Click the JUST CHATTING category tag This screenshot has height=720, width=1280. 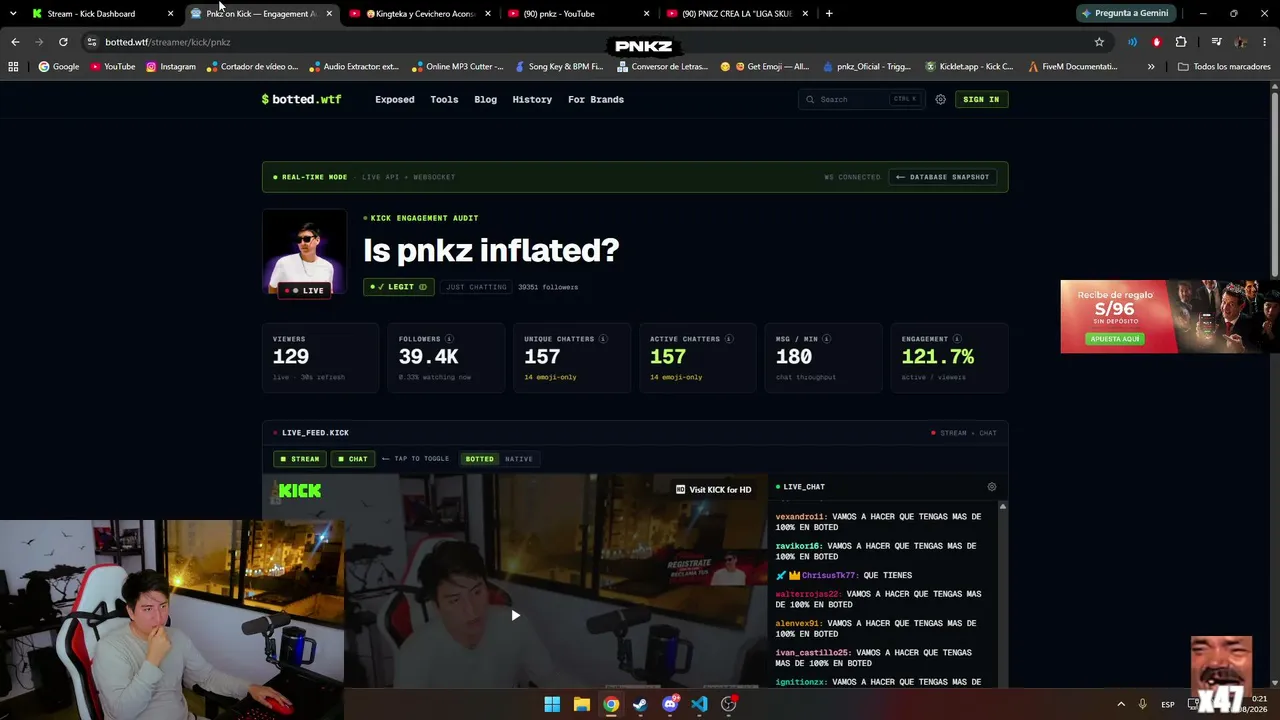[x=476, y=287]
